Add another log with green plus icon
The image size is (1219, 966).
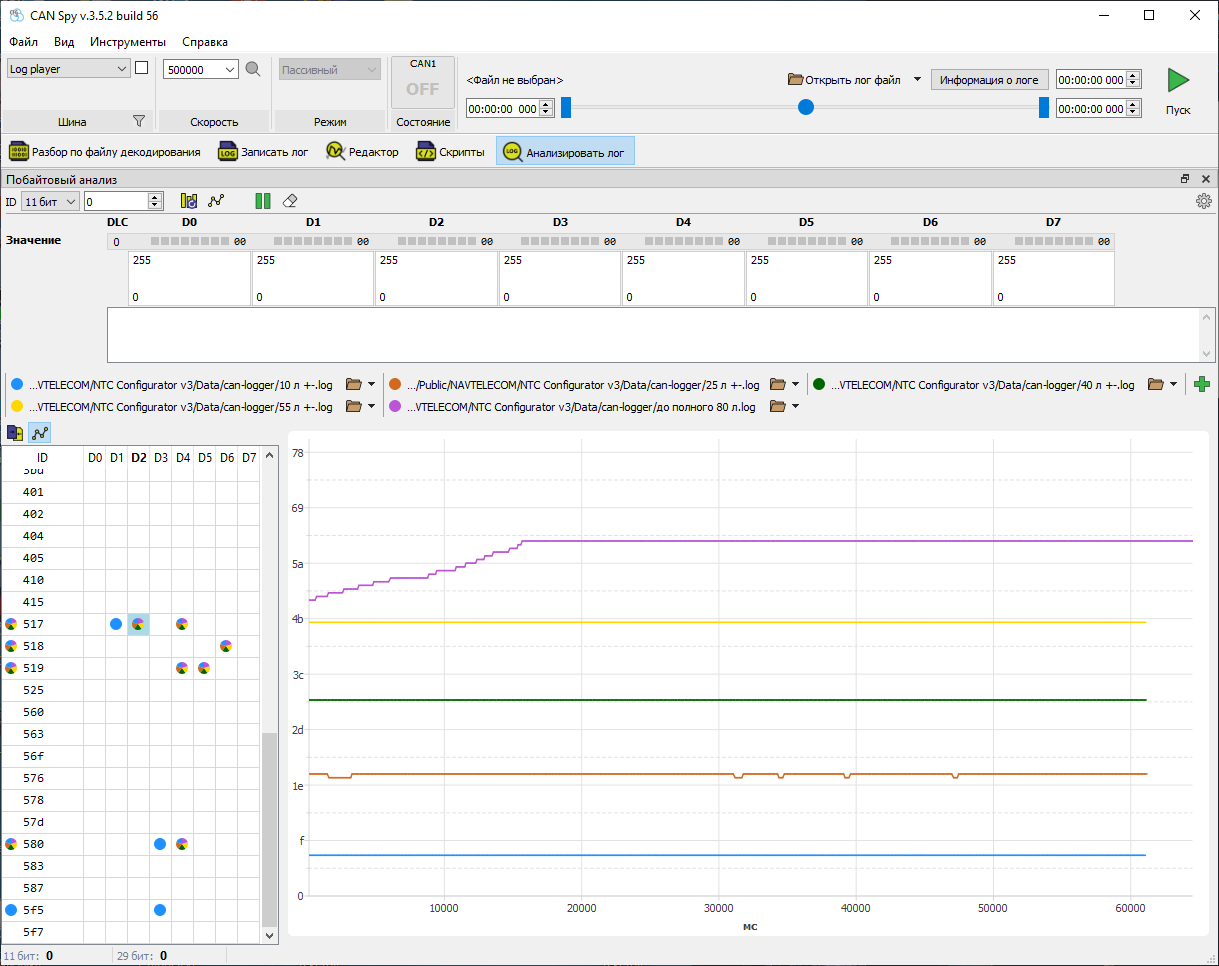(1202, 384)
